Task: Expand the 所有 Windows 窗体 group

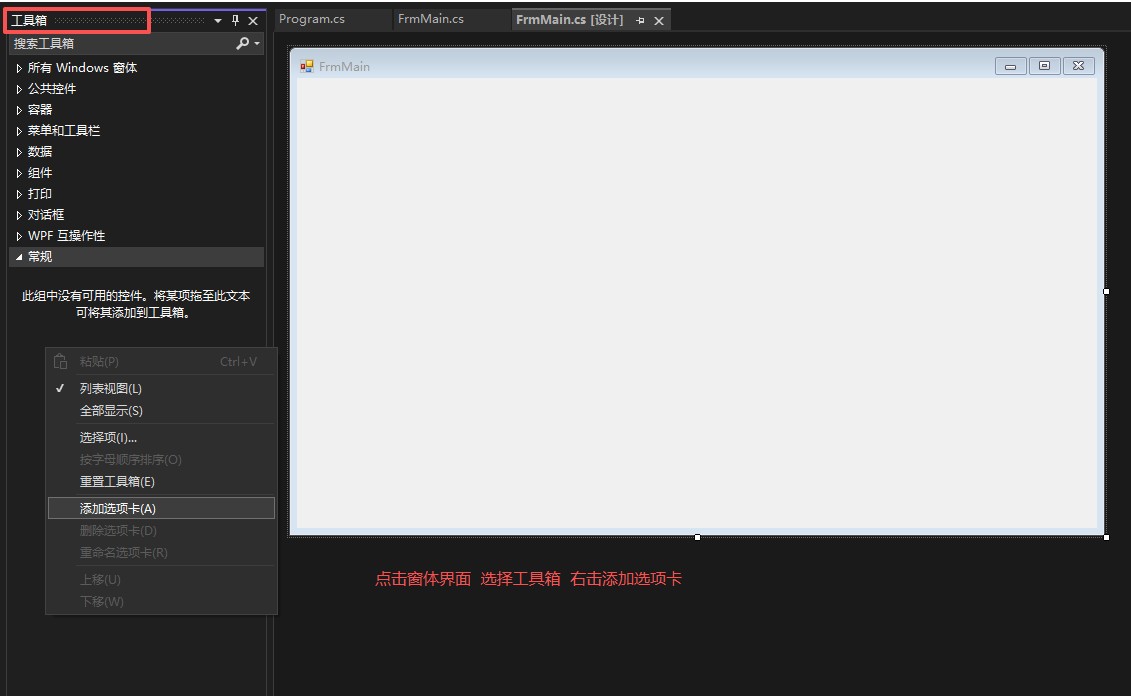Action: (19, 69)
